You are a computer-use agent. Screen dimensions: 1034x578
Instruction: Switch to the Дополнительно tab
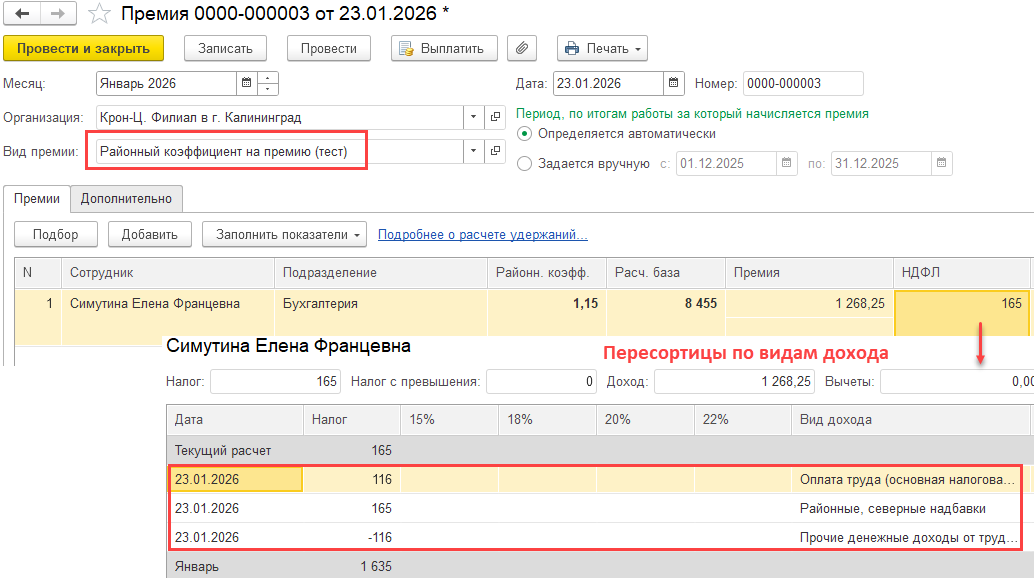[126, 199]
